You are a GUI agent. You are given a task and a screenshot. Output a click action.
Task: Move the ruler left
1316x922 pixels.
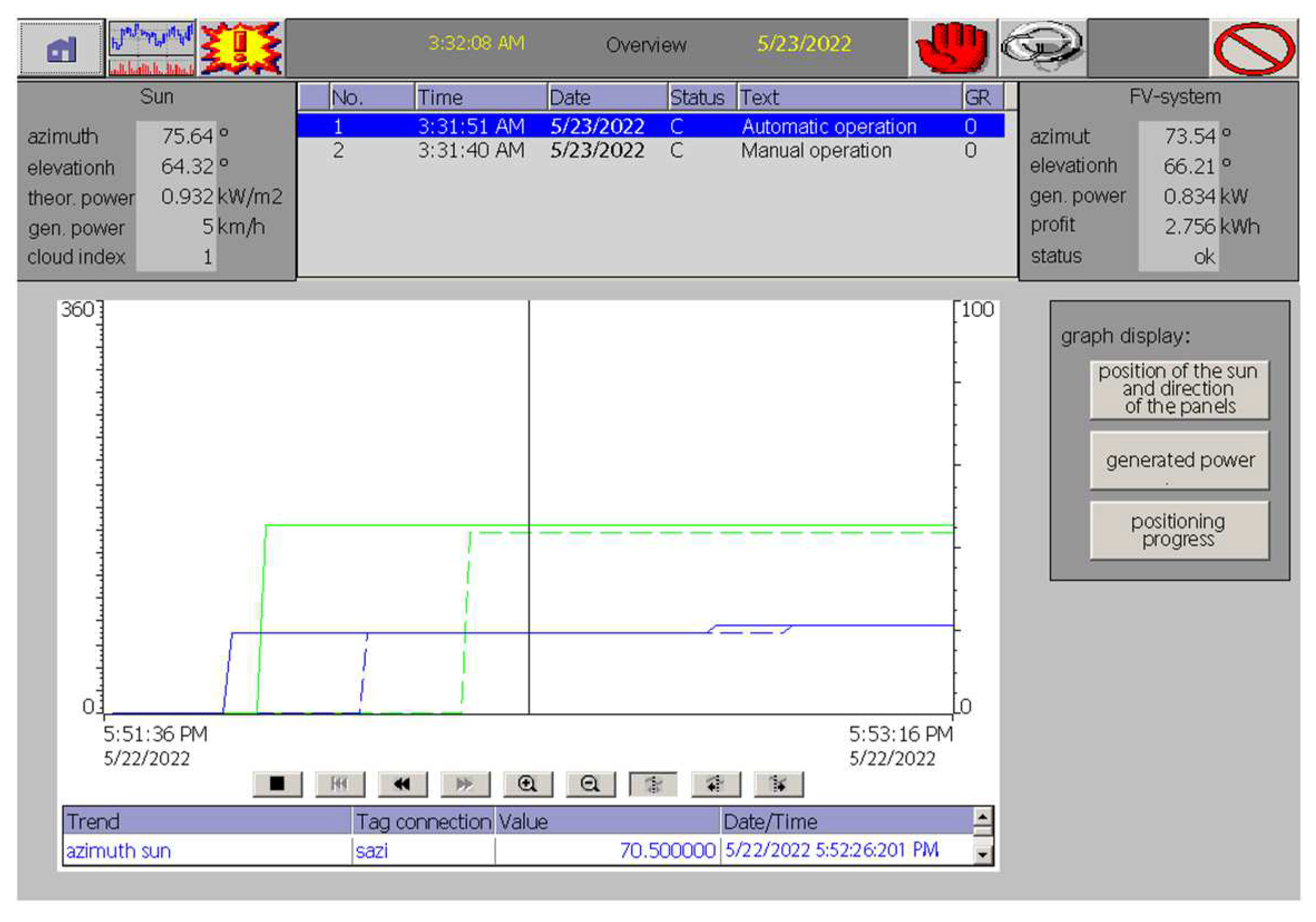715,783
